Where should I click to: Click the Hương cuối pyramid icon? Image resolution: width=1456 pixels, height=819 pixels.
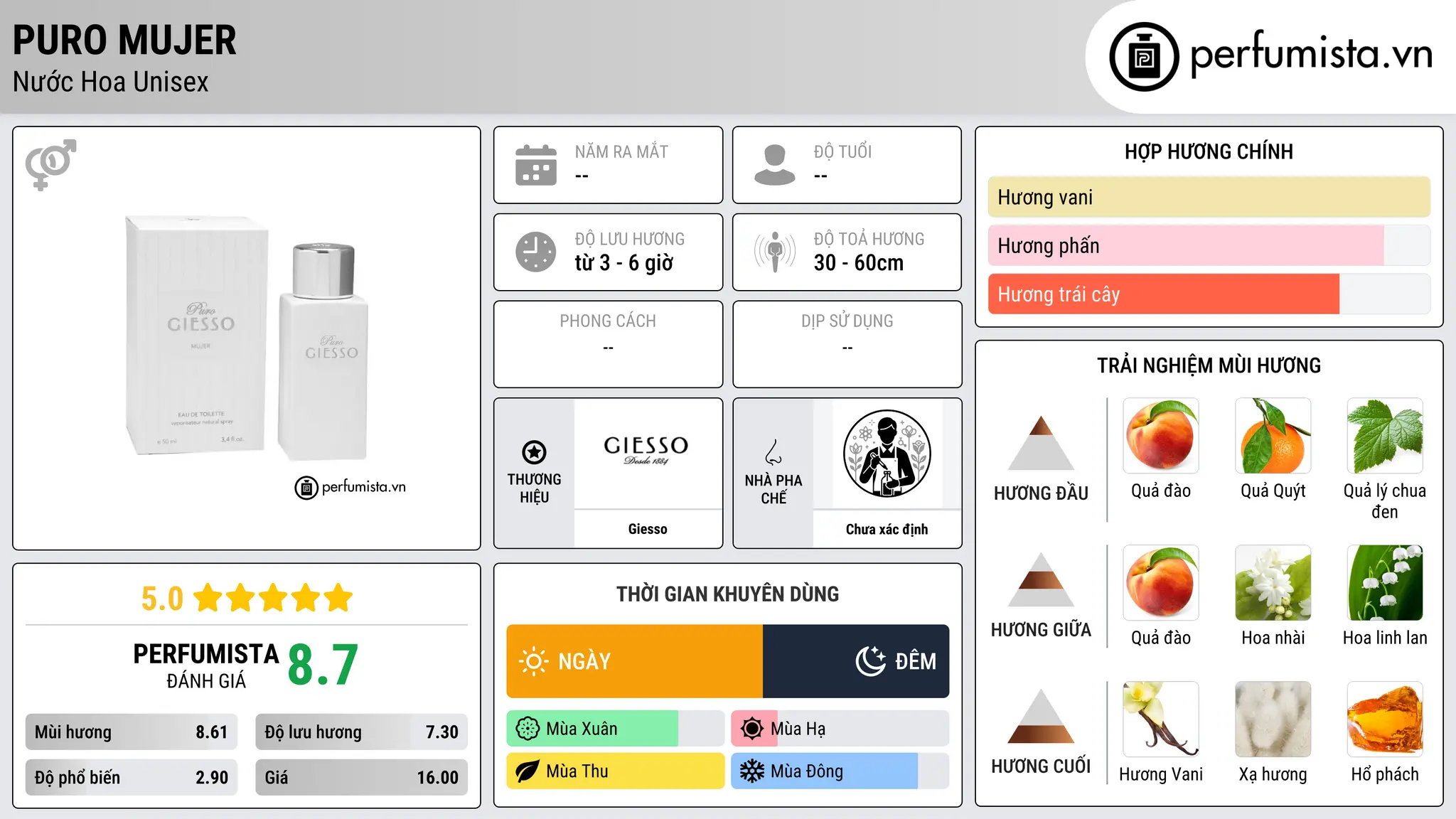pyautogui.click(x=1041, y=716)
